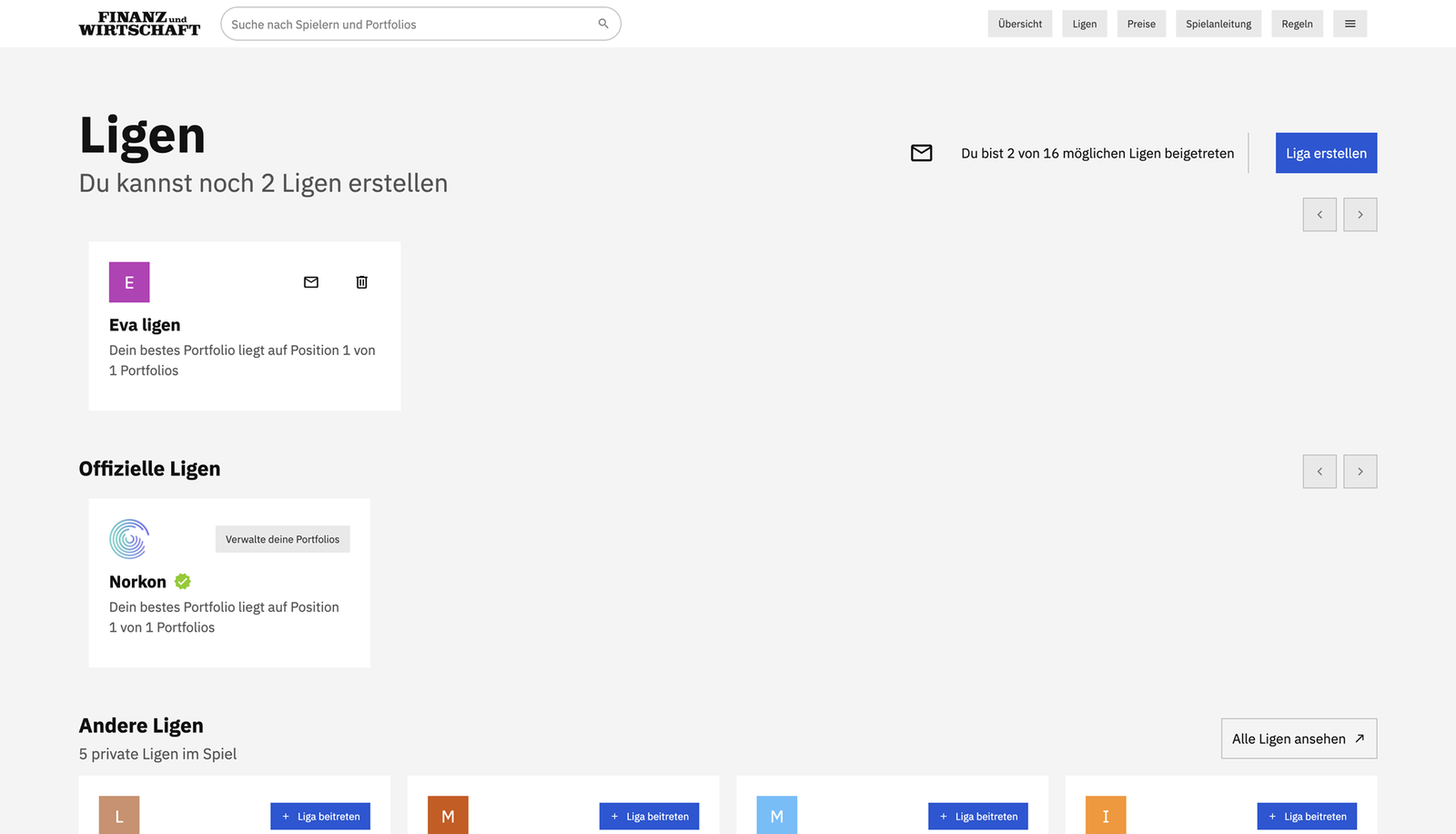Open Alle Ligen ansehen link
The width and height of the screenshot is (1456, 834).
point(1298,738)
